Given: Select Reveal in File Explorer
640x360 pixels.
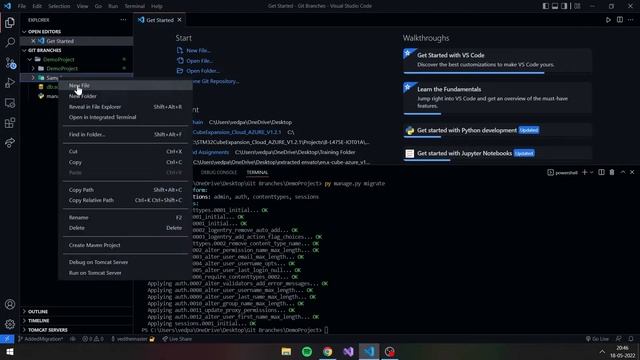Looking at the screenshot, I should [x=125, y=107].
